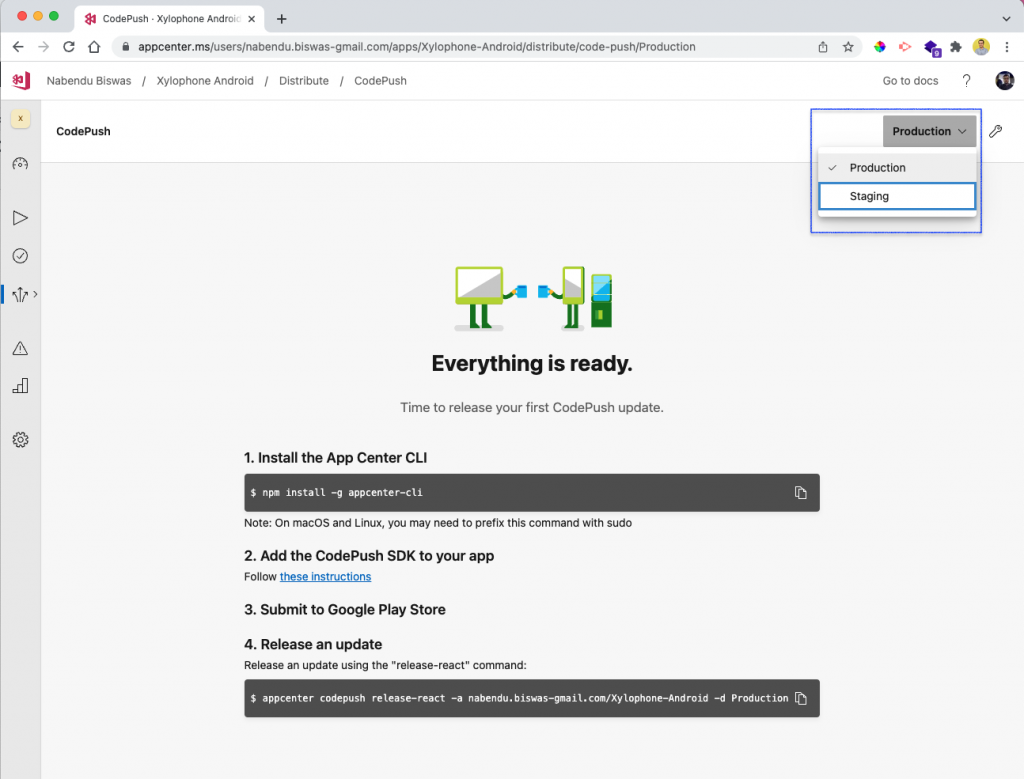Click the release-react command code block

(532, 698)
